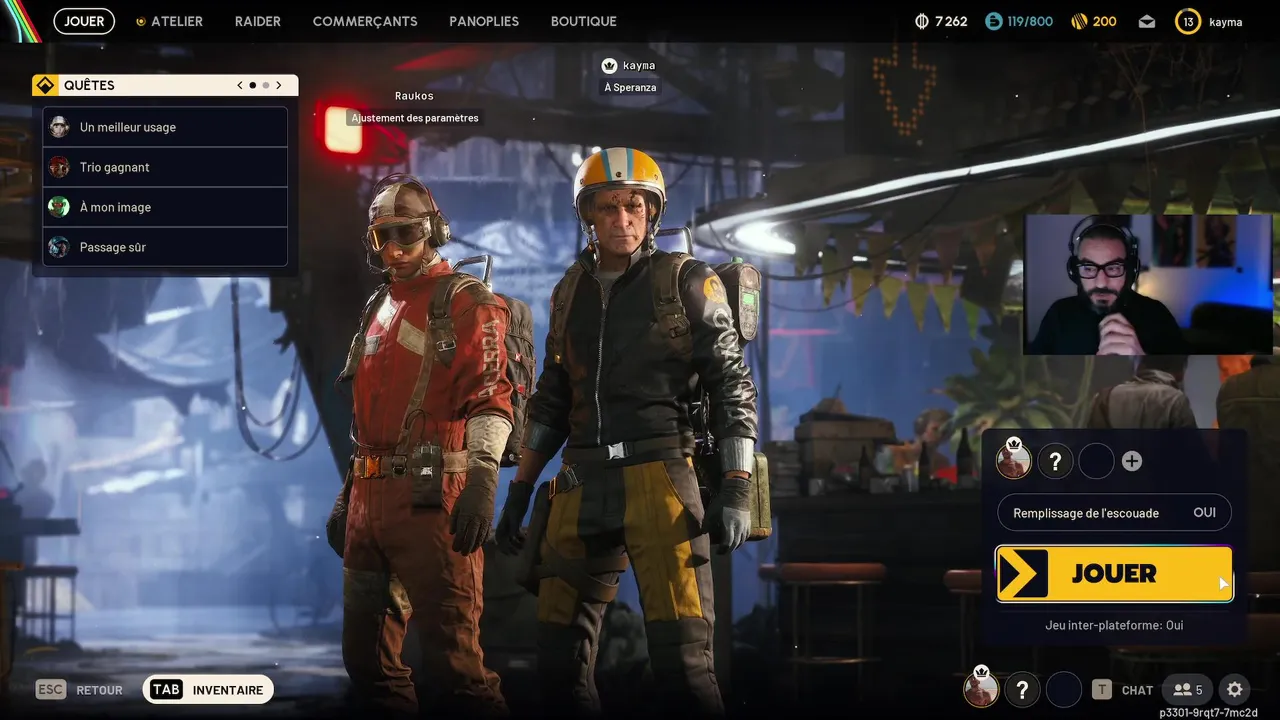Click the yellow QUÊTES diamond icon

[44, 85]
